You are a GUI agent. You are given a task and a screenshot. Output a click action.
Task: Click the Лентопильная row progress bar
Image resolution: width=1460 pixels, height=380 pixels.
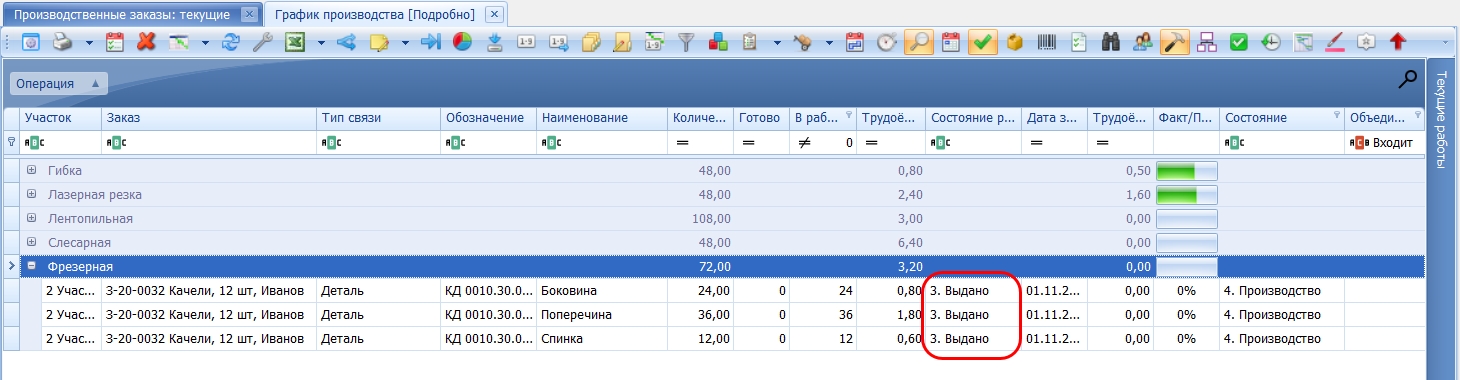[1186, 219]
